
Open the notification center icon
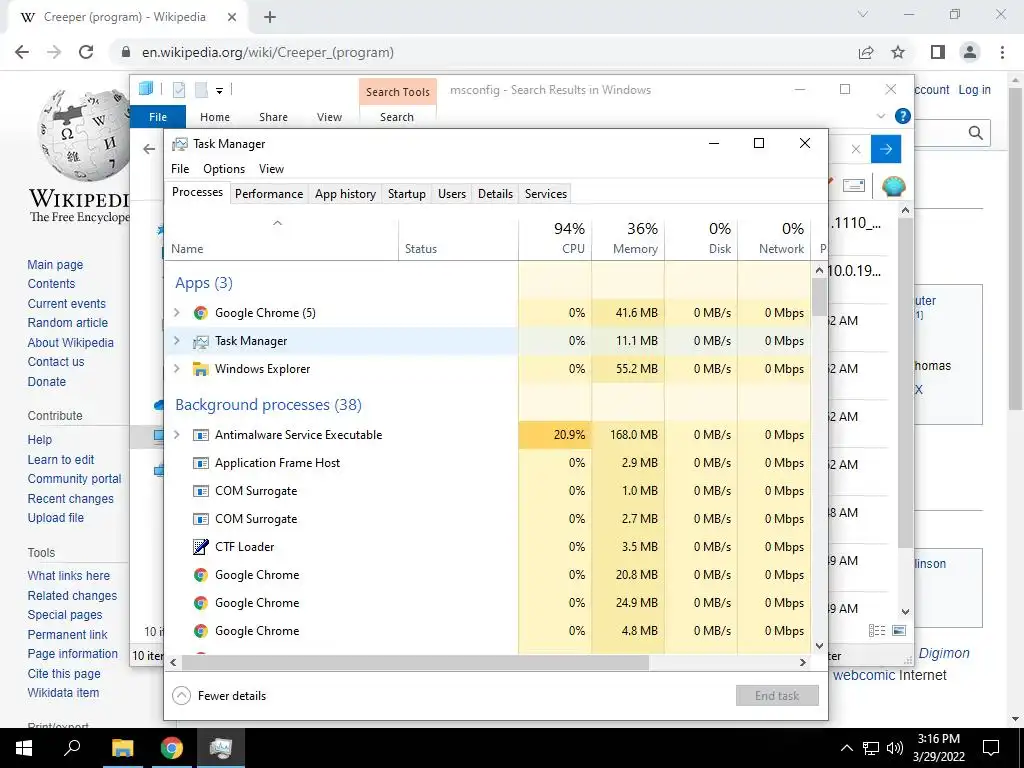pyautogui.click(x=991, y=748)
